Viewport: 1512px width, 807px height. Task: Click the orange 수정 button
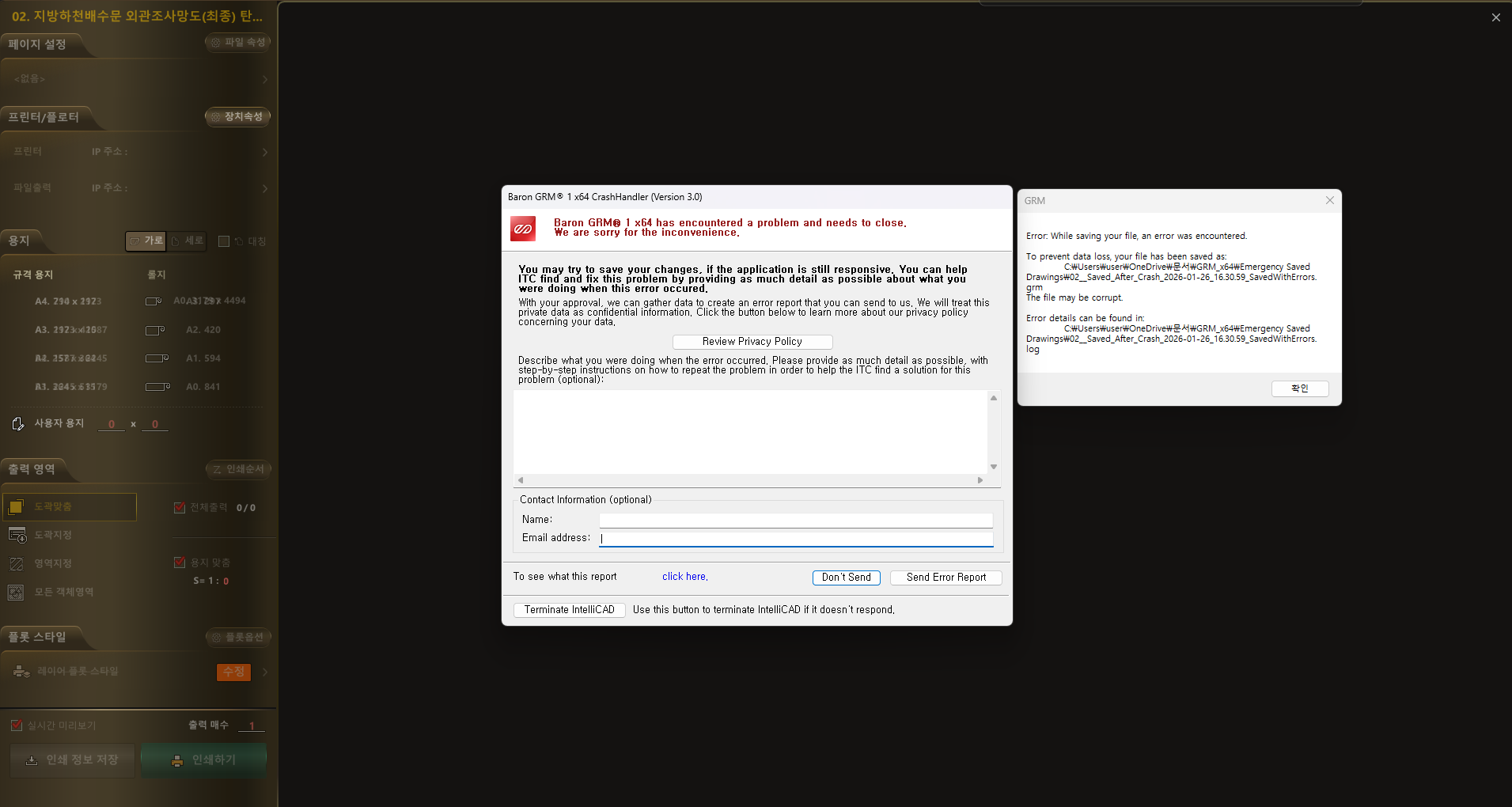[233, 672]
